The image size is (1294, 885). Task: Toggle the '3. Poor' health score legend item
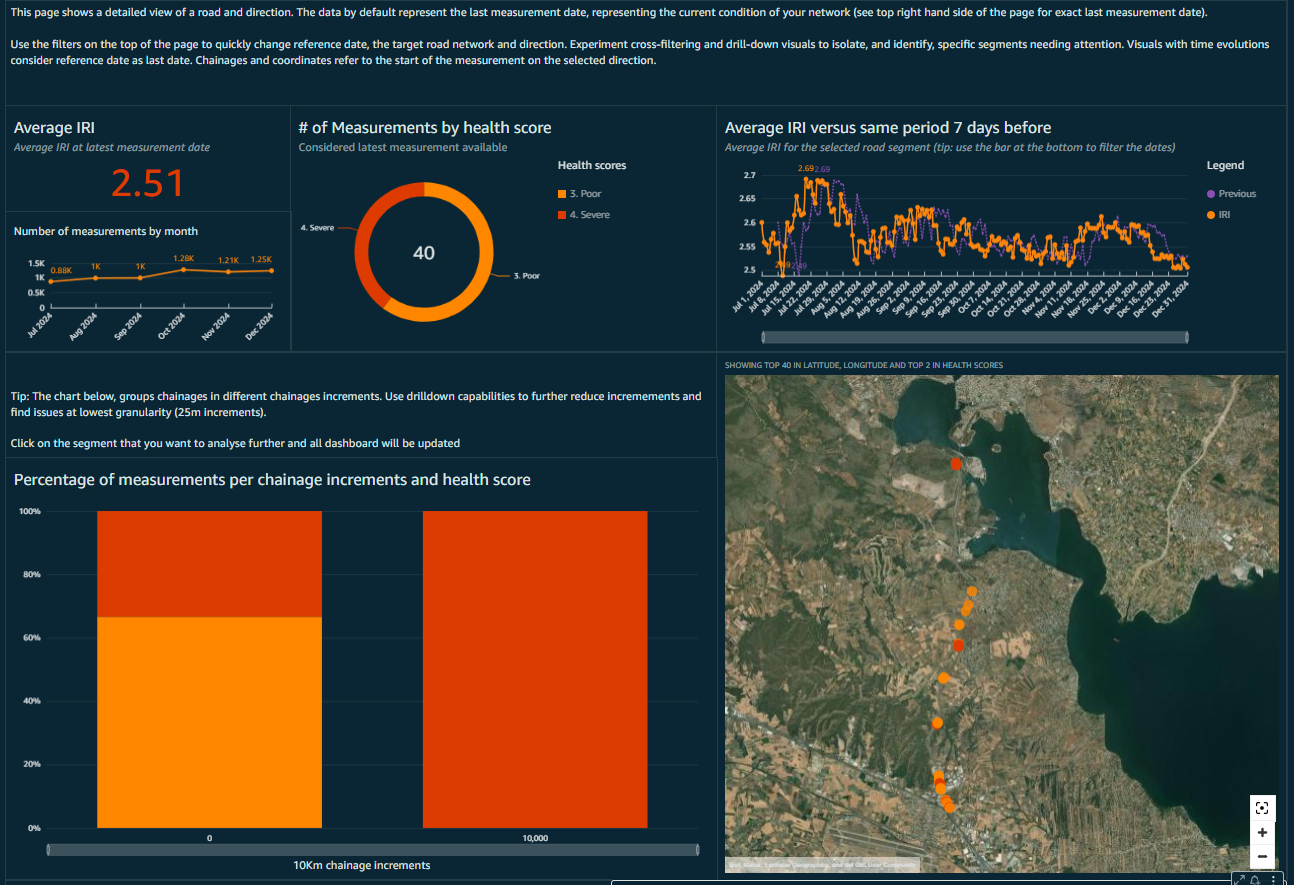click(585, 194)
